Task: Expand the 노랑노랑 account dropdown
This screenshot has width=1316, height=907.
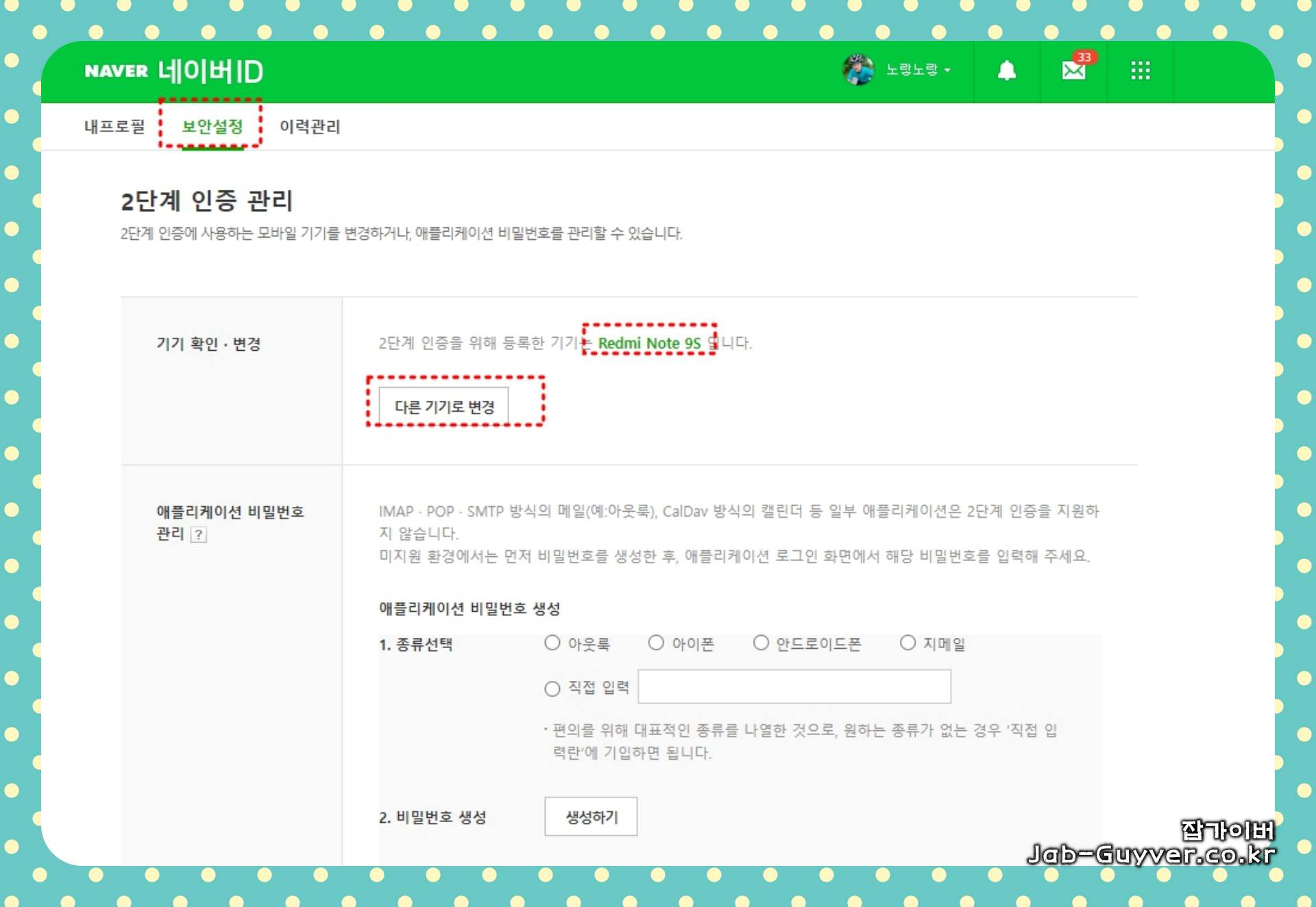Action: [x=916, y=69]
